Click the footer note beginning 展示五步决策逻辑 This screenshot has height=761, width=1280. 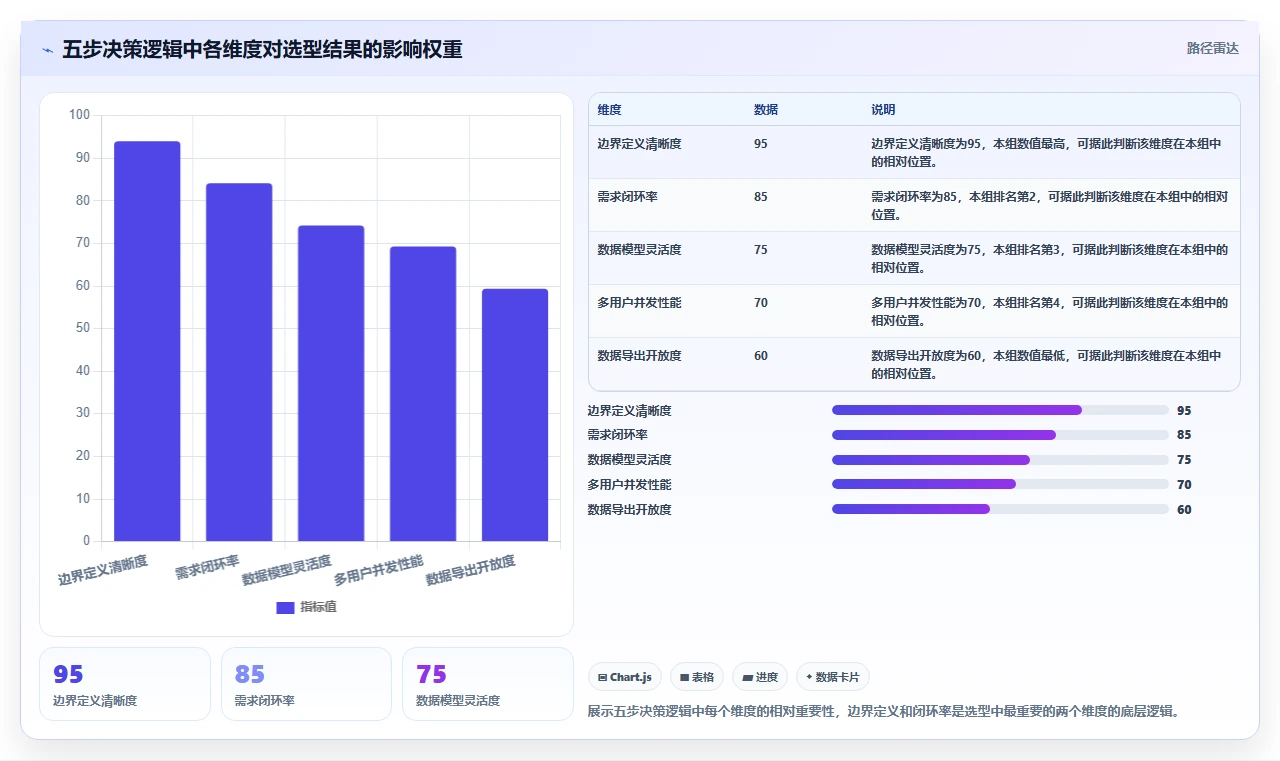click(885, 711)
